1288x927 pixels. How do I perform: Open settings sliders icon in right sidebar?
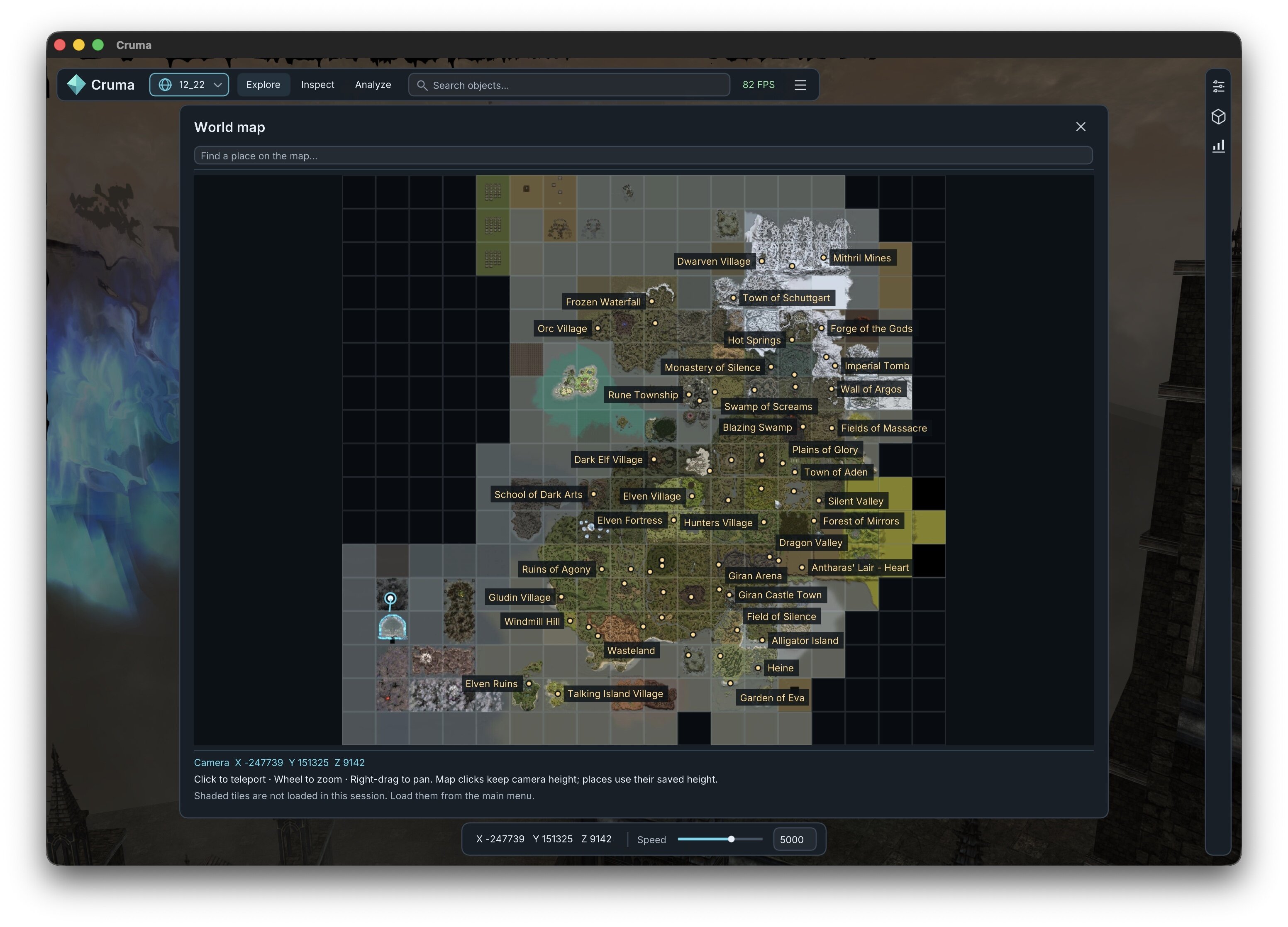coord(1218,86)
